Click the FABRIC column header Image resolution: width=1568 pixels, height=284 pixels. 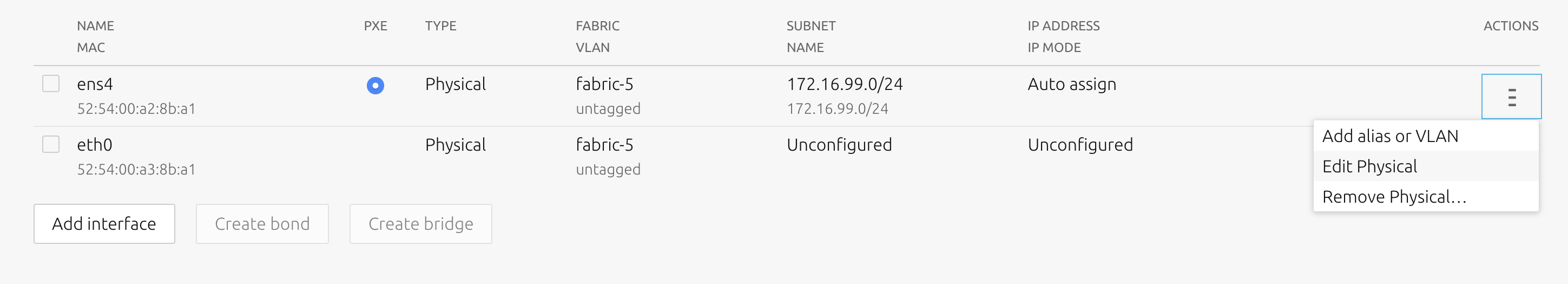click(x=597, y=25)
